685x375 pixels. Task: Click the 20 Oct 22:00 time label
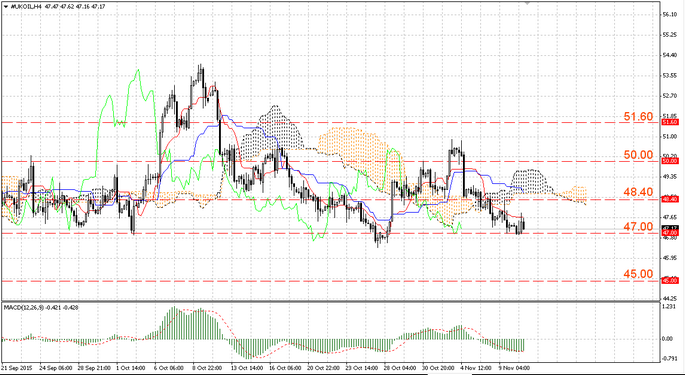click(323, 368)
